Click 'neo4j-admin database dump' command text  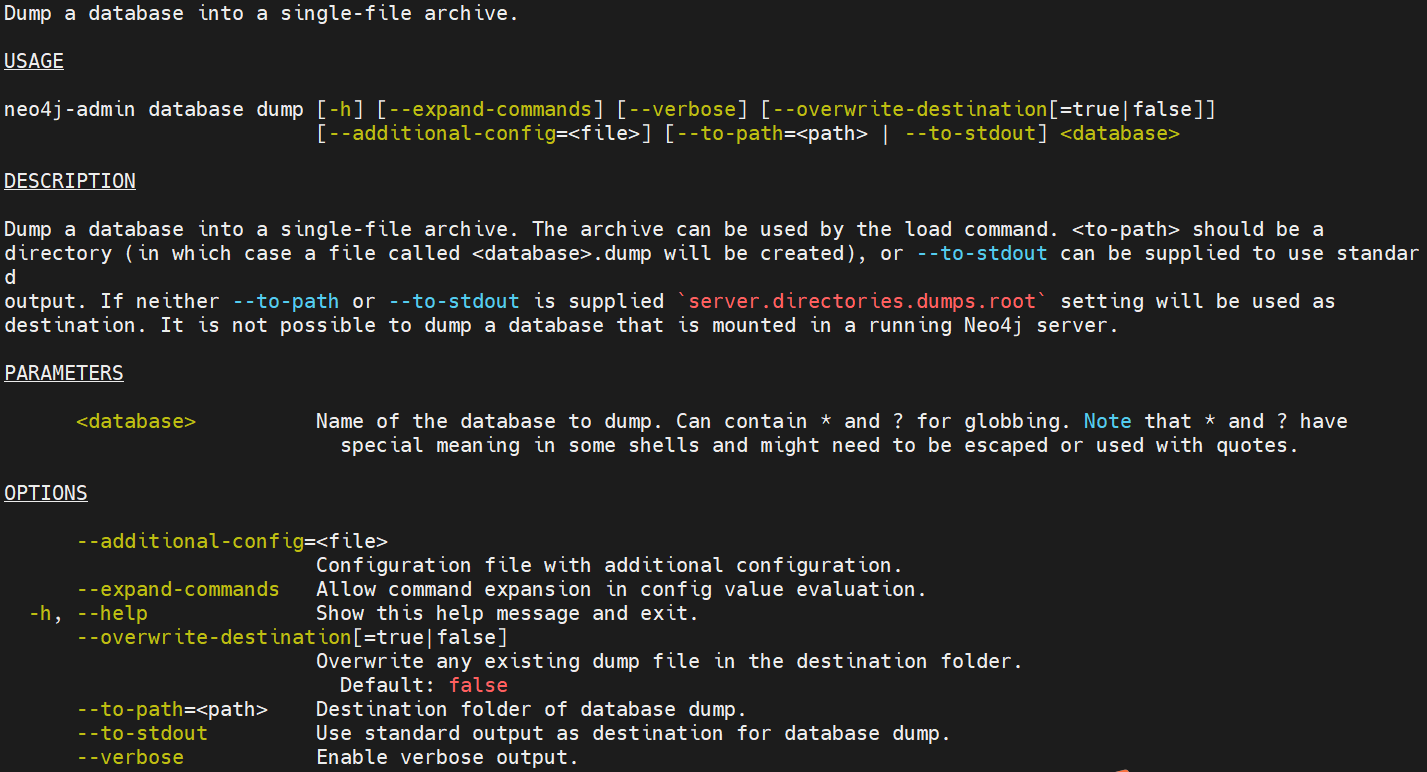[154, 109]
